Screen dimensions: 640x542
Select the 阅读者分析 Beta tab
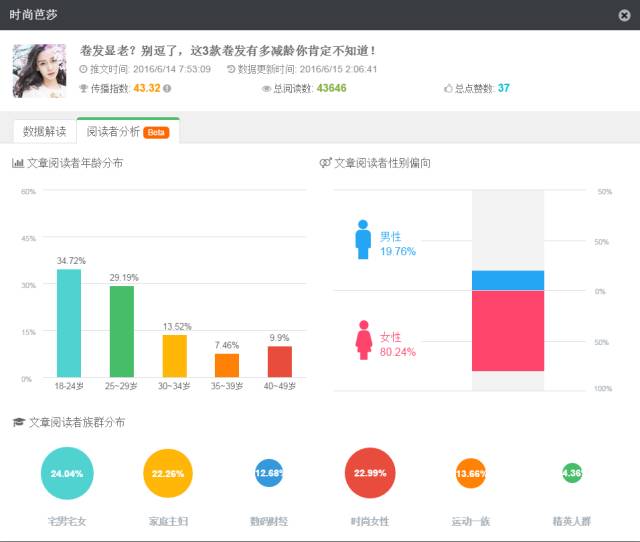click(127, 131)
